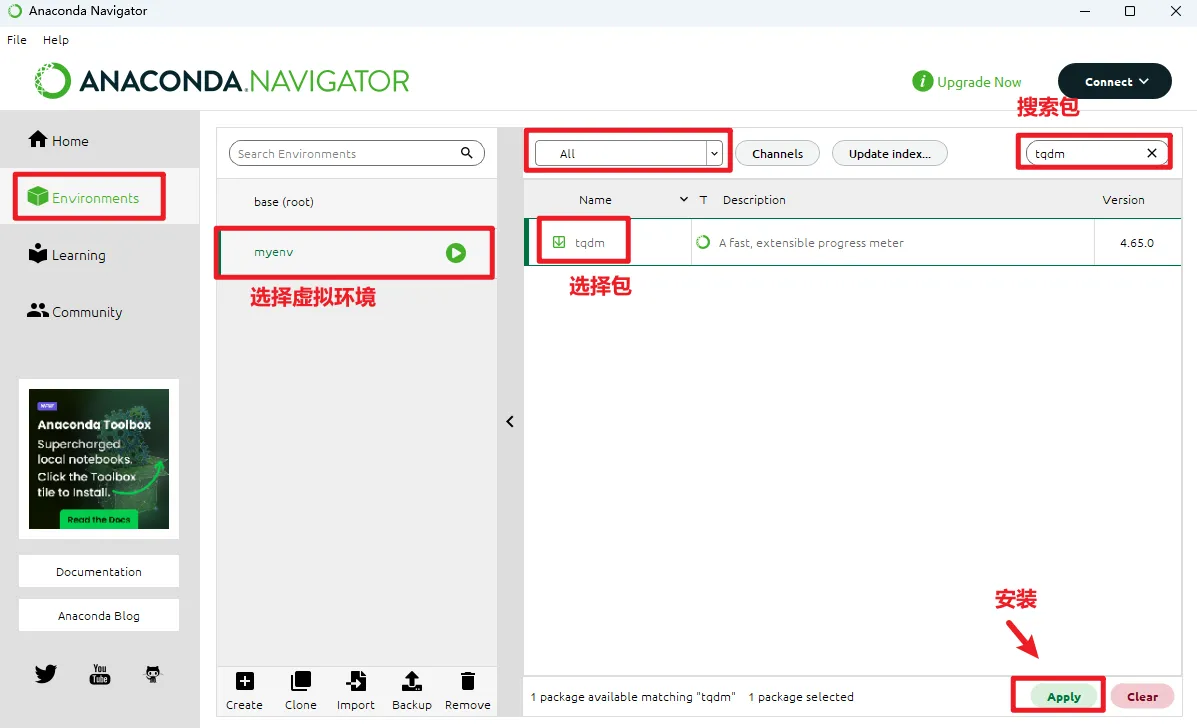1197x728 pixels.
Task: Click the Description column header
Action: [753, 199]
